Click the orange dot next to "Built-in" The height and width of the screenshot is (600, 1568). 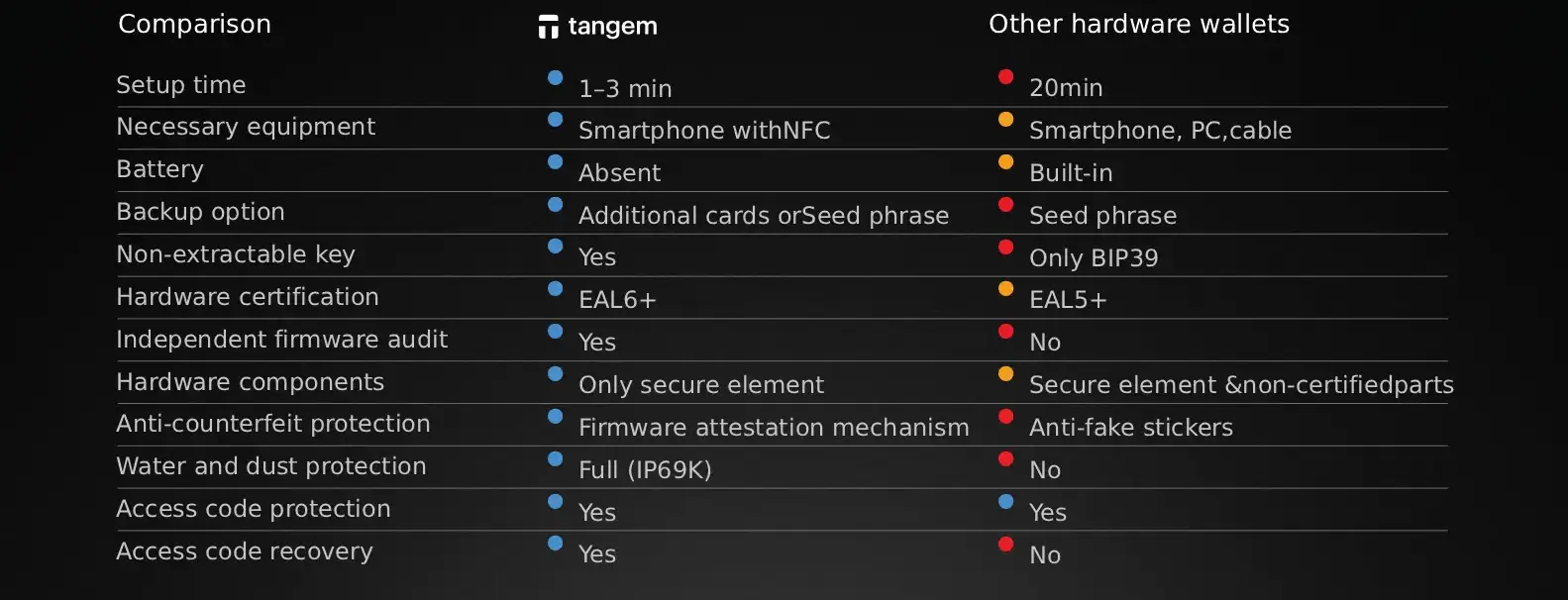pos(1005,161)
